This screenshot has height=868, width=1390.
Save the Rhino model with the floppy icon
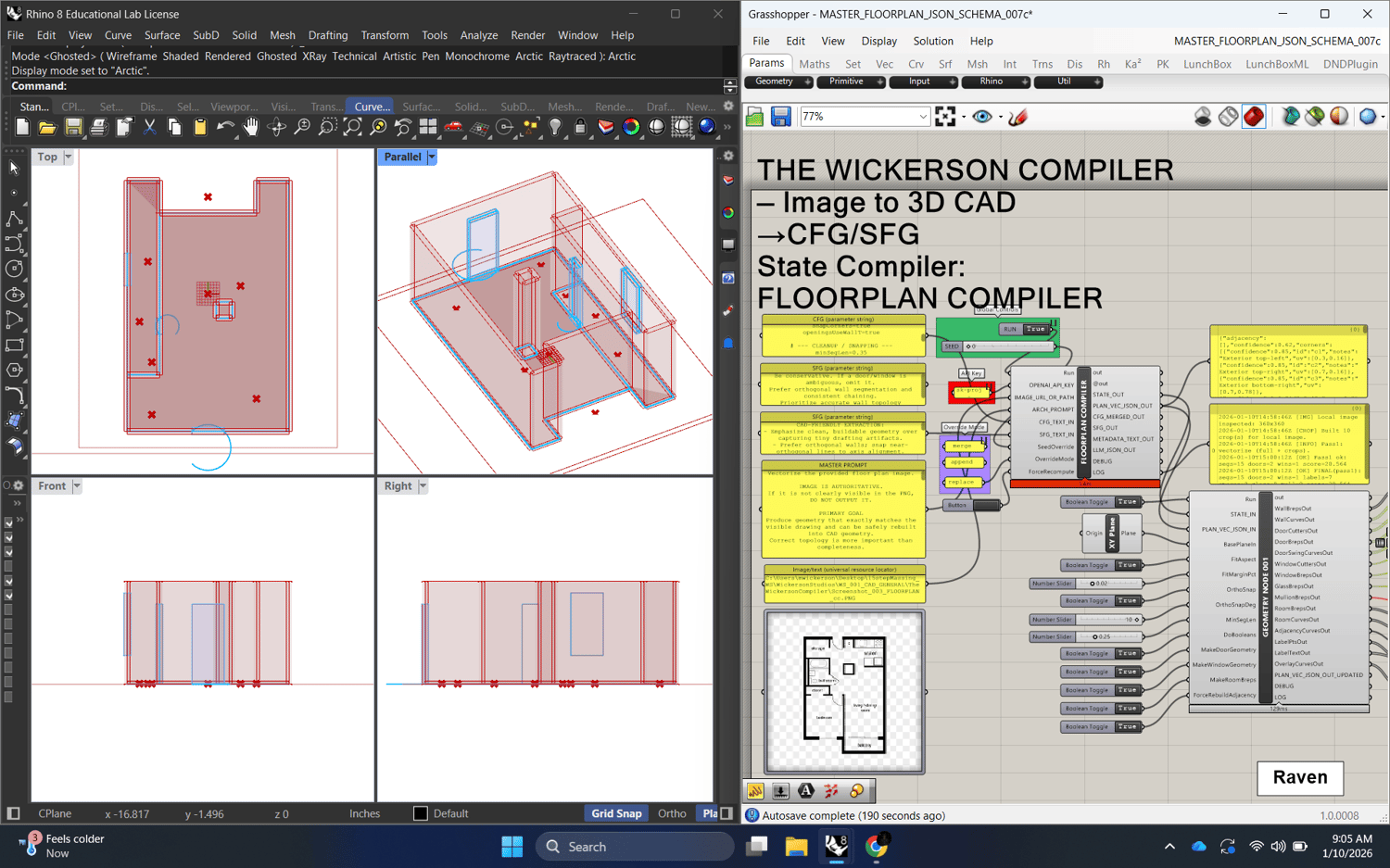(73, 128)
